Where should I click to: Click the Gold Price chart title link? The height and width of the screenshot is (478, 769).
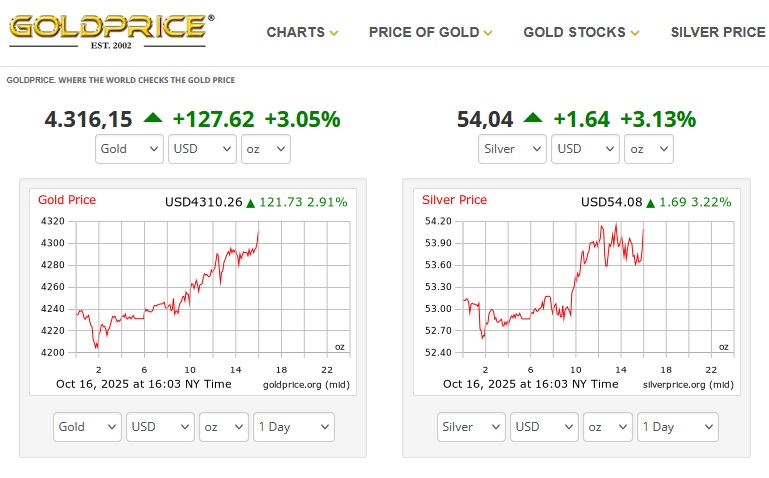click(67, 200)
